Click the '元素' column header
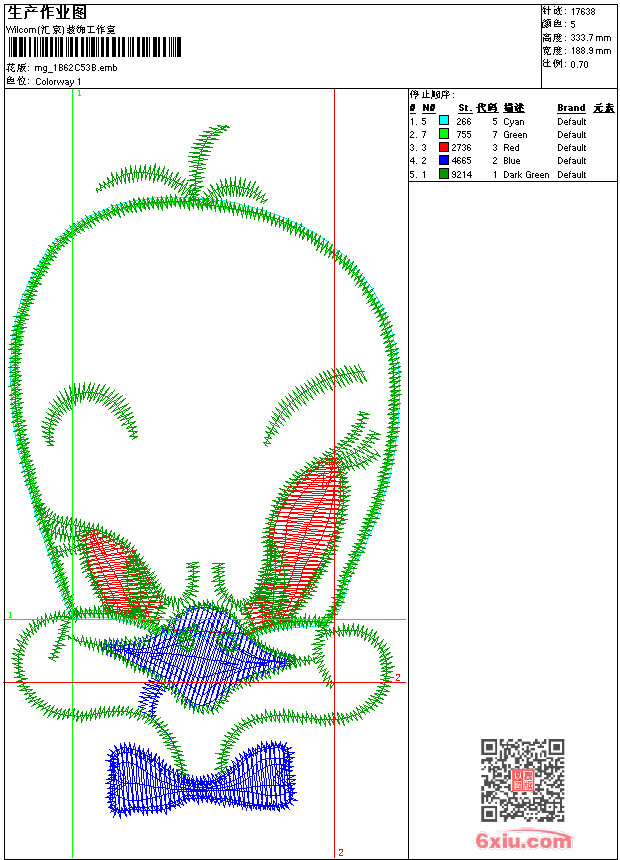 click(604, 108)
